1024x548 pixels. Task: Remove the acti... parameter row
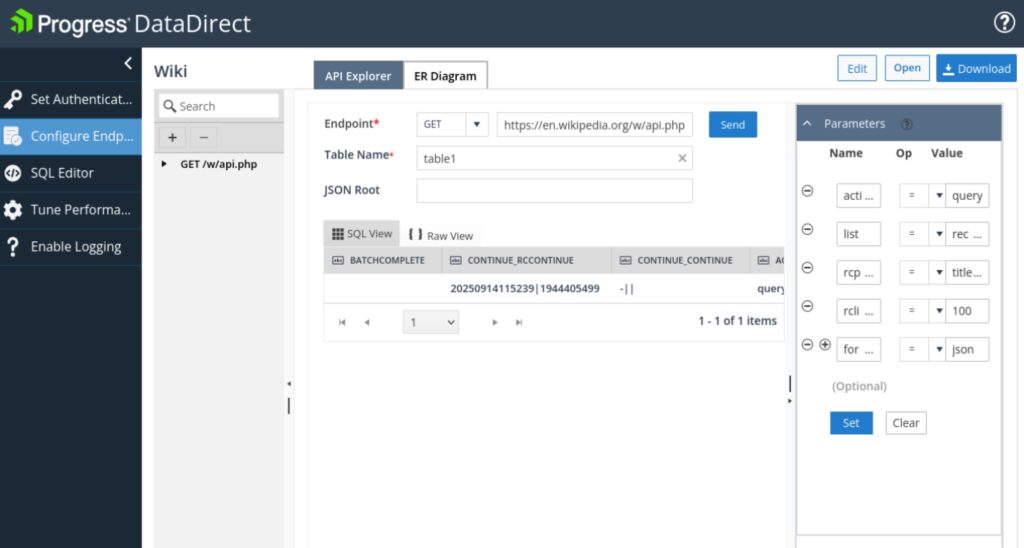click(x=807, y=191)
